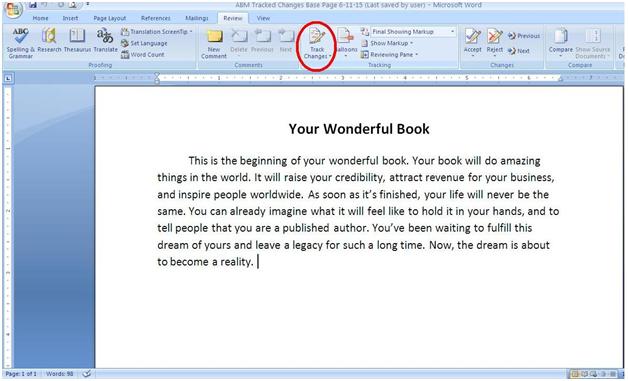Screen dimensions: 628x381
Task: Click the Accept change icon
Action: coord(473,36)
